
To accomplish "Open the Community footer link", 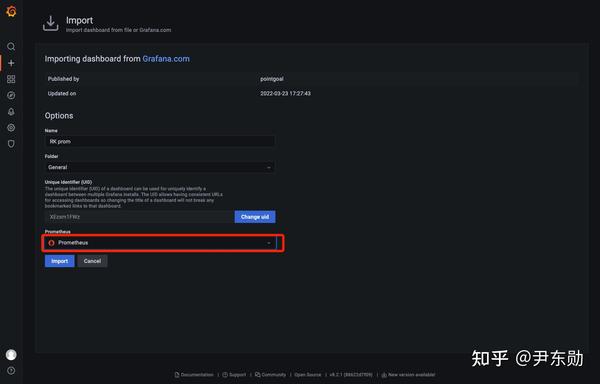I will [270, 375].
